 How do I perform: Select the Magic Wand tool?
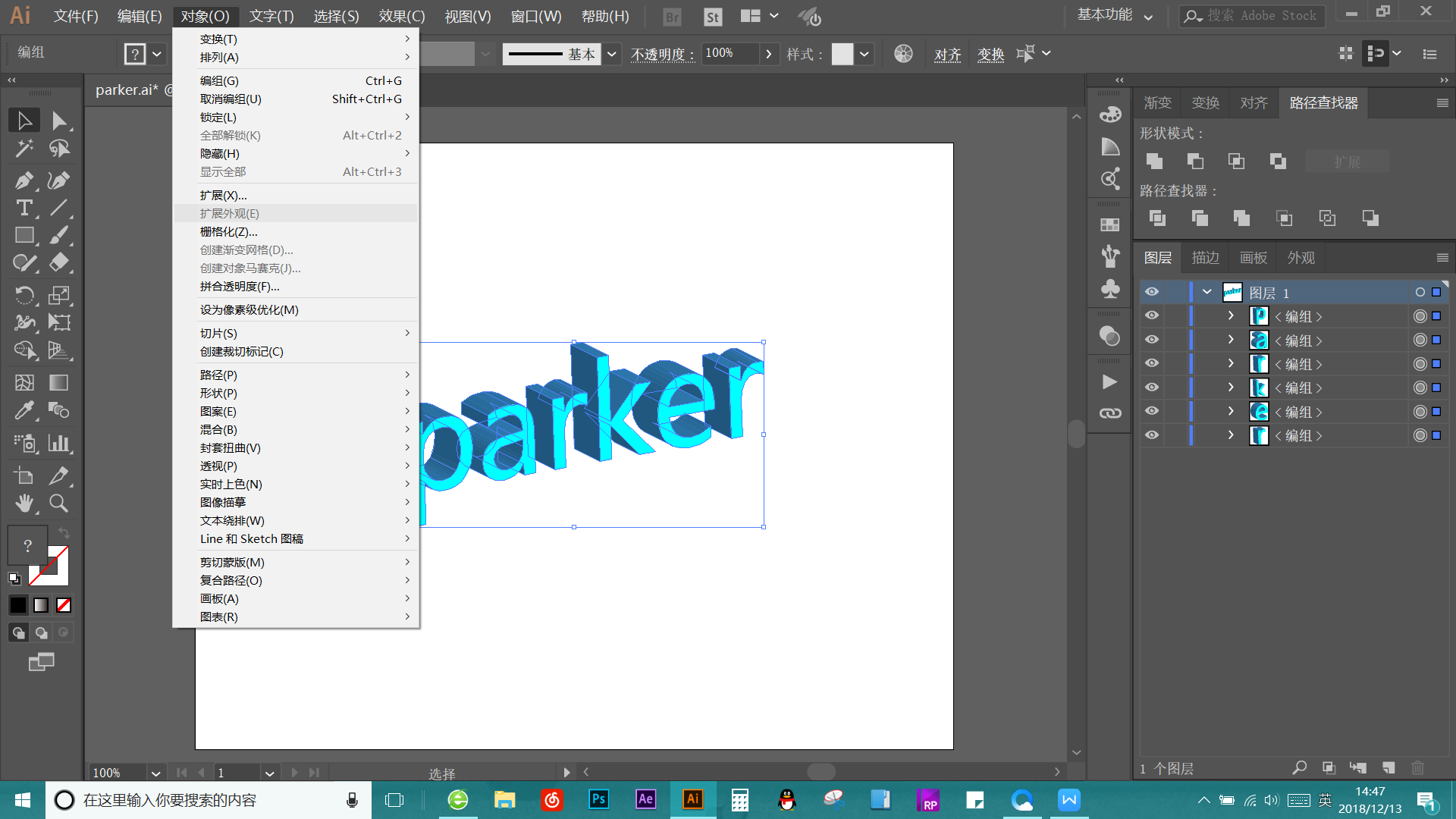(x=24, y=148)
